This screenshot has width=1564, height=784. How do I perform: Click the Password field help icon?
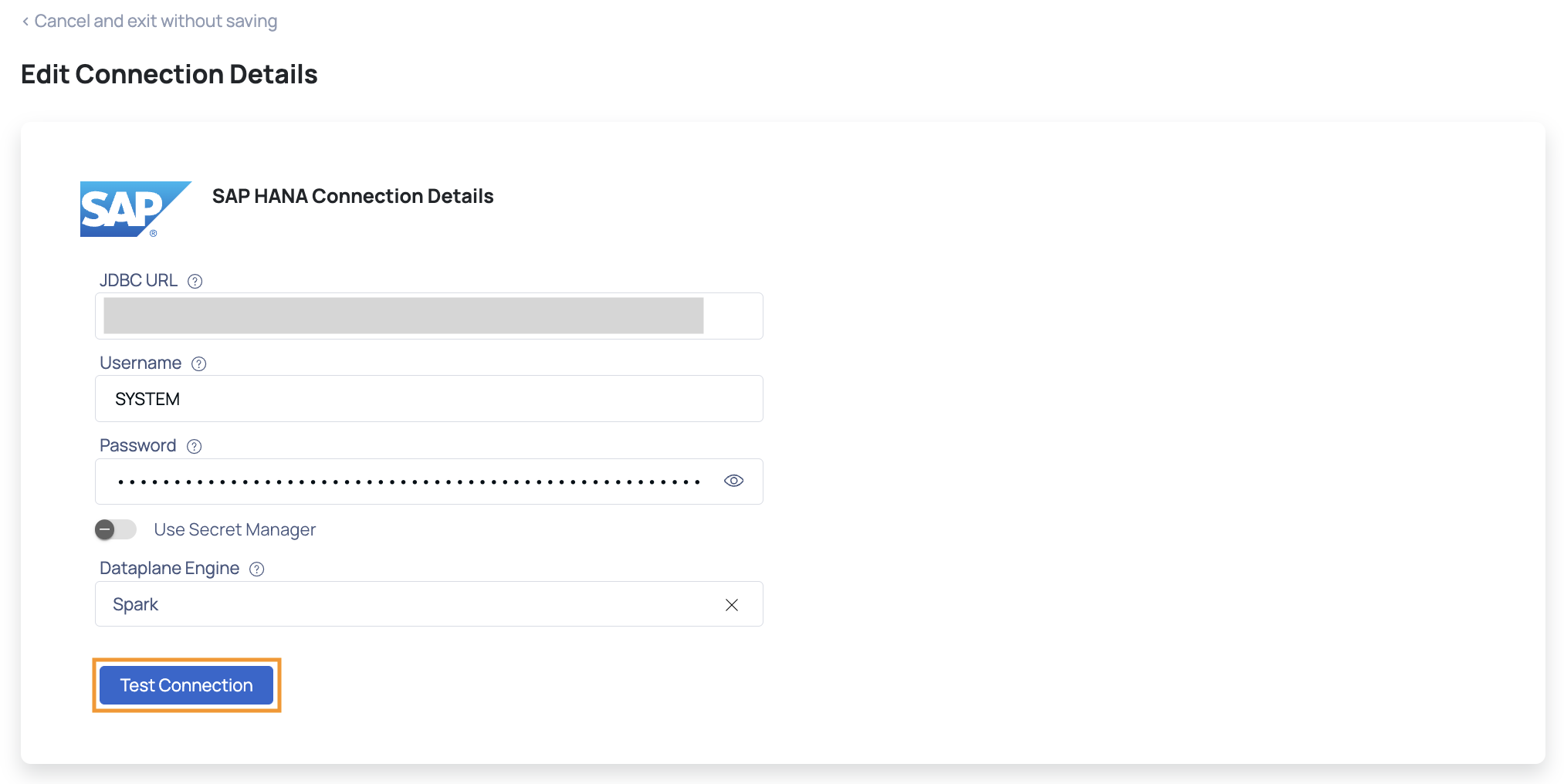tap(195, 447)
